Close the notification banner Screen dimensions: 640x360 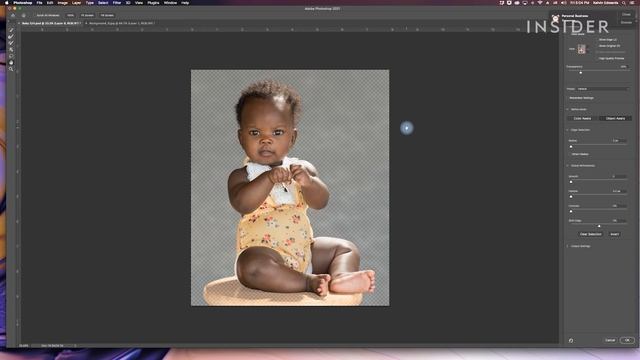626,15
